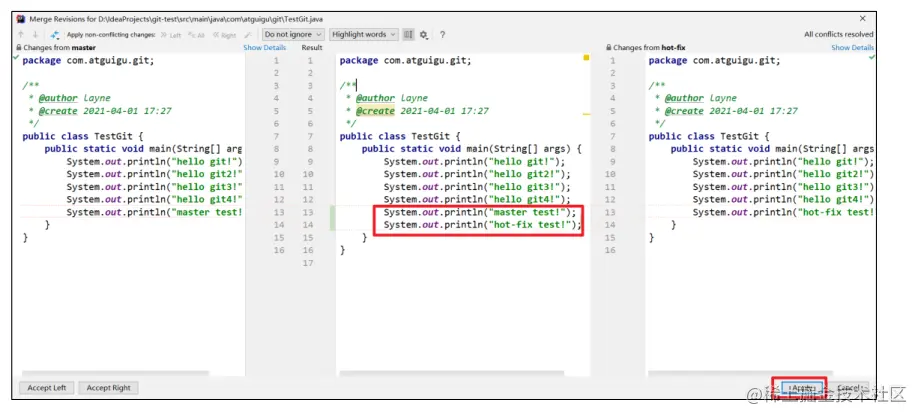Click line number 17 in Result gutter
The width and height of the screenshot is (921, 419).
click(x=308, y=263)
